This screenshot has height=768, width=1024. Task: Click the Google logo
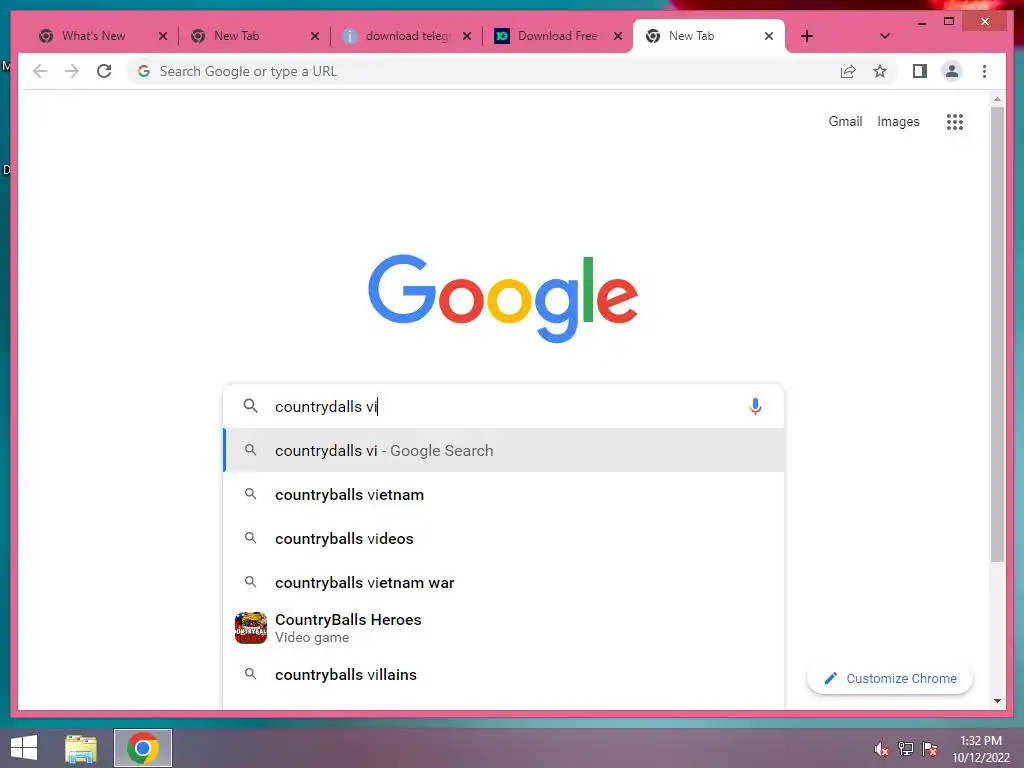[x=503, y=298]
